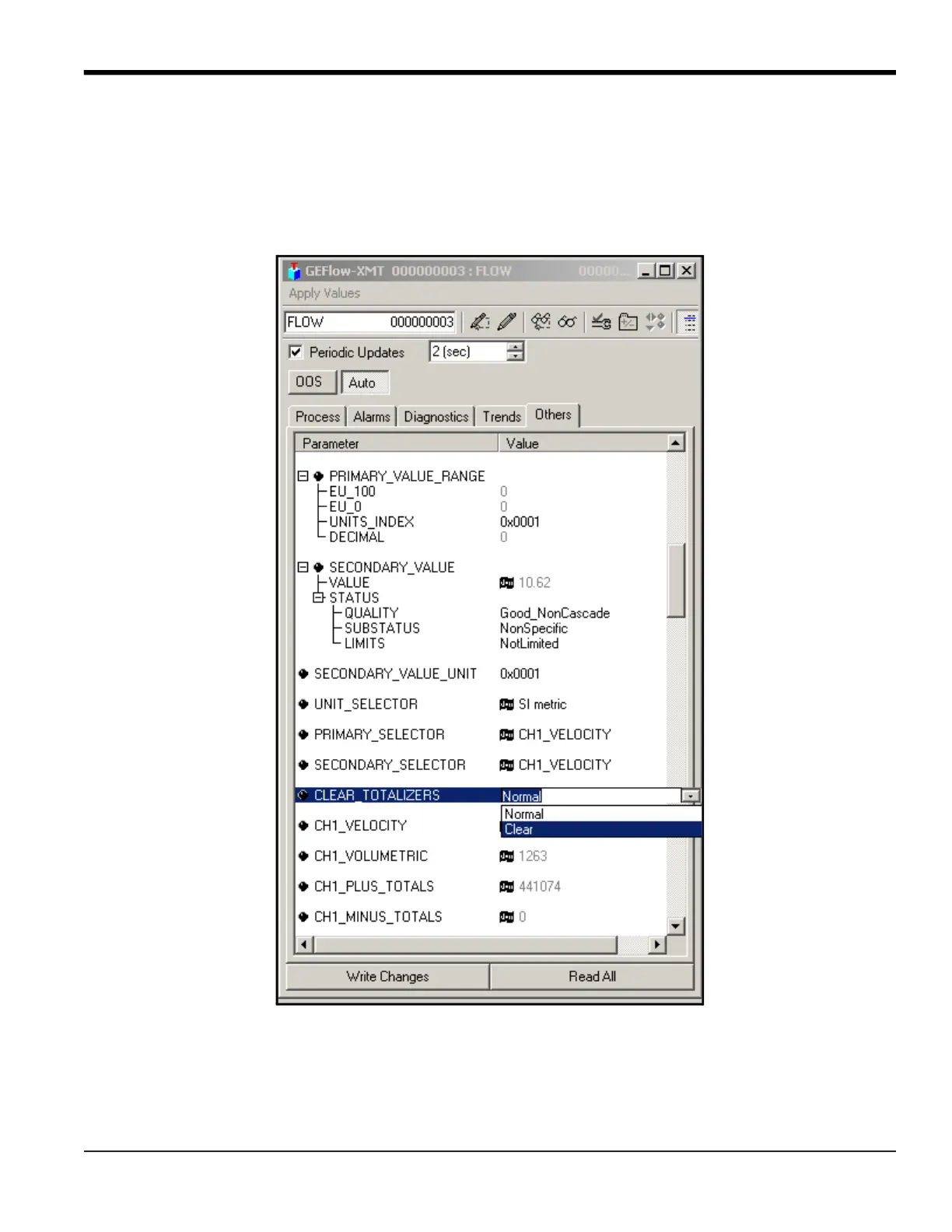
Task: Select the QUALITY tree row
Action: coord(371,613)
